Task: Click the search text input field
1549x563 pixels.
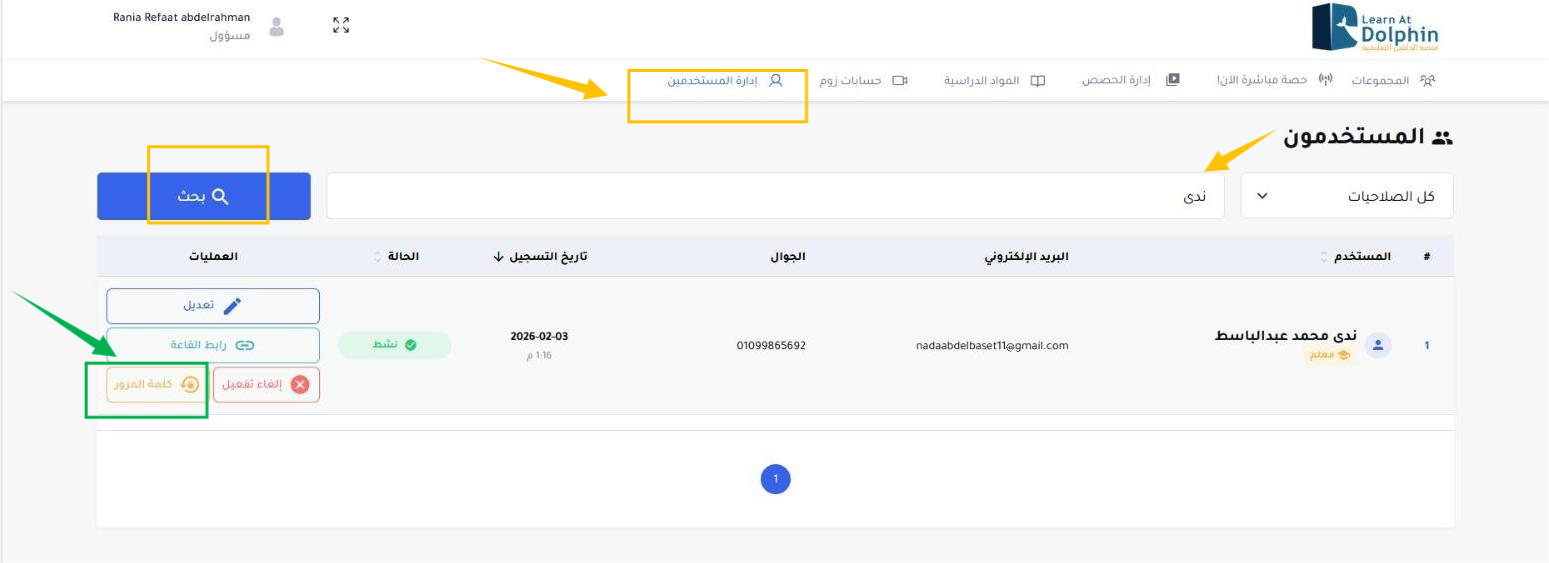Action: (x=775, y=196)
